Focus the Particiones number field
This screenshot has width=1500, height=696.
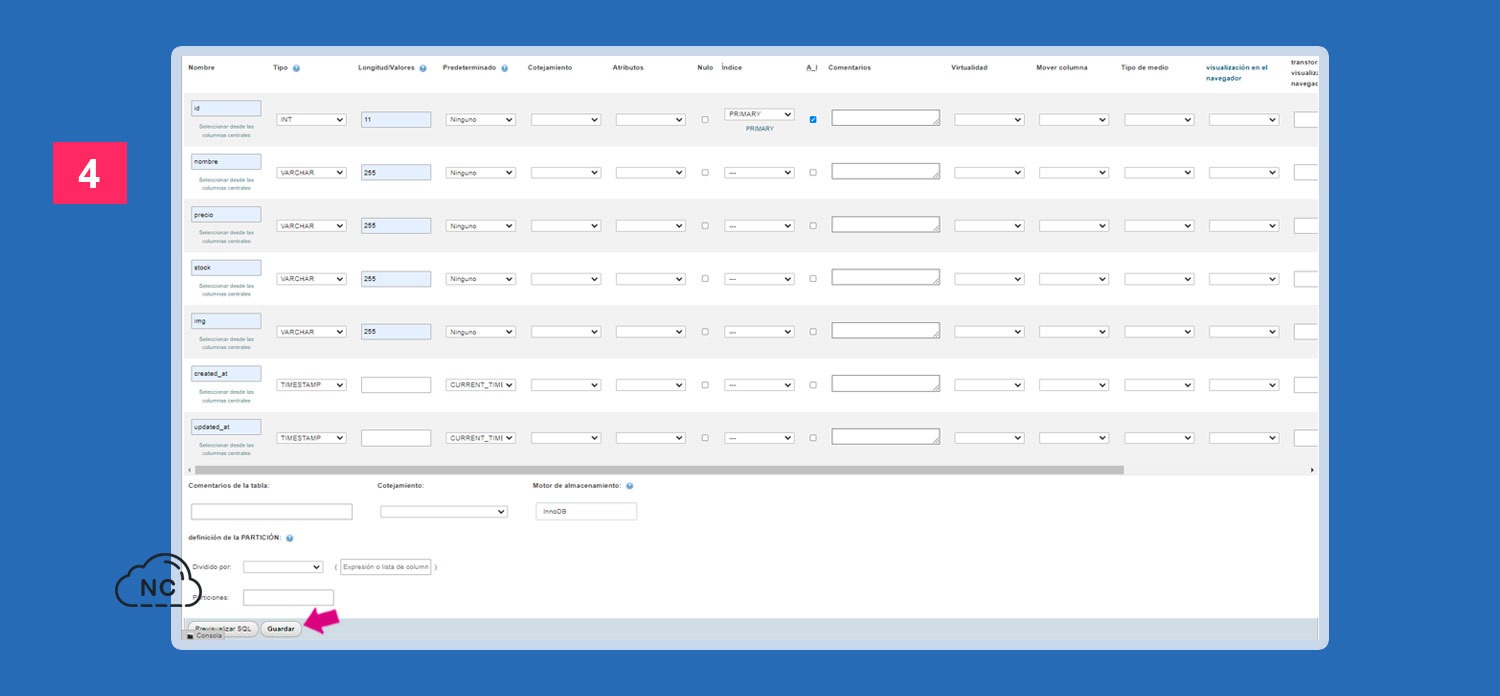[x=288, y=597]
